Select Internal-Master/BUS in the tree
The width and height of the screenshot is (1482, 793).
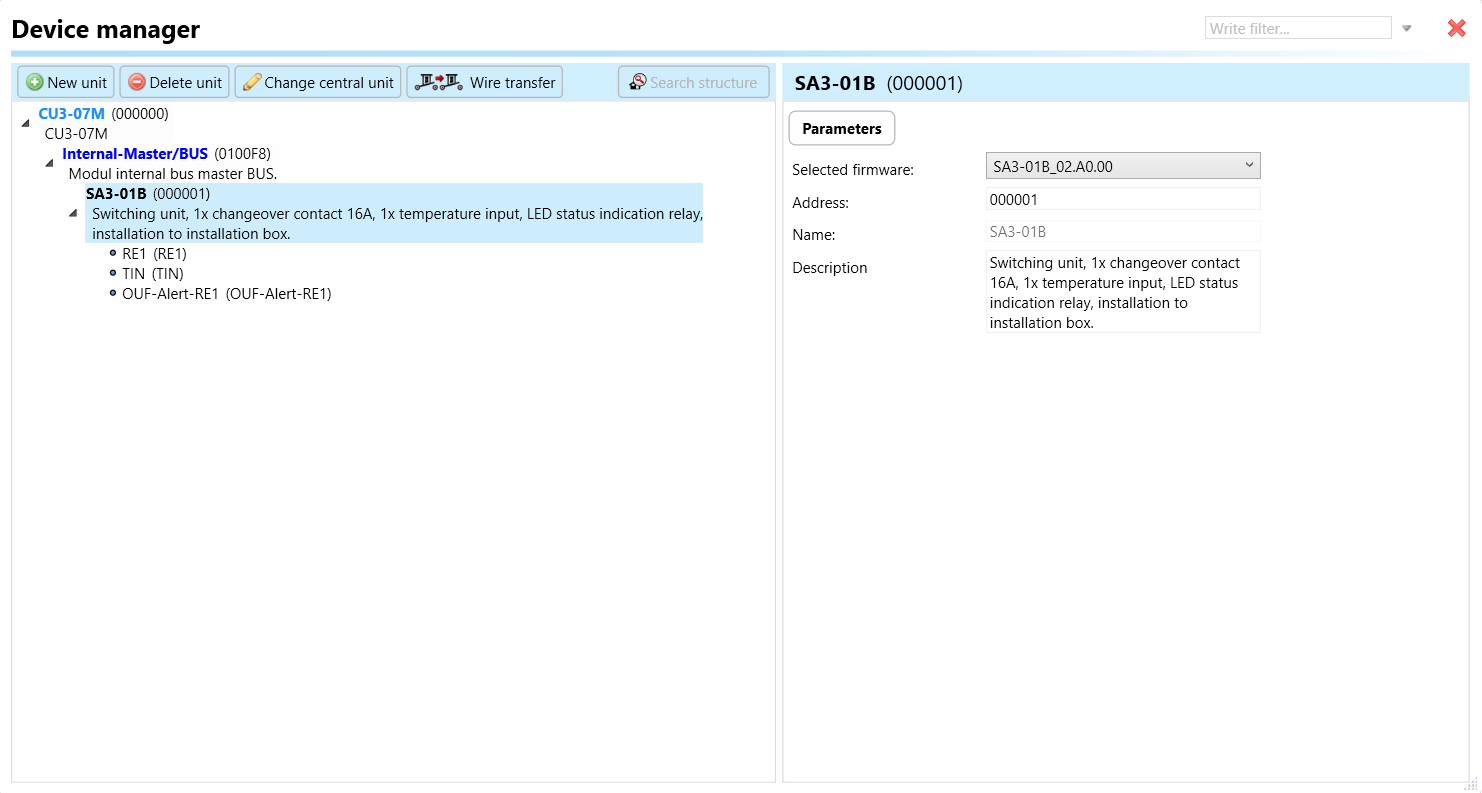(135, 154)
